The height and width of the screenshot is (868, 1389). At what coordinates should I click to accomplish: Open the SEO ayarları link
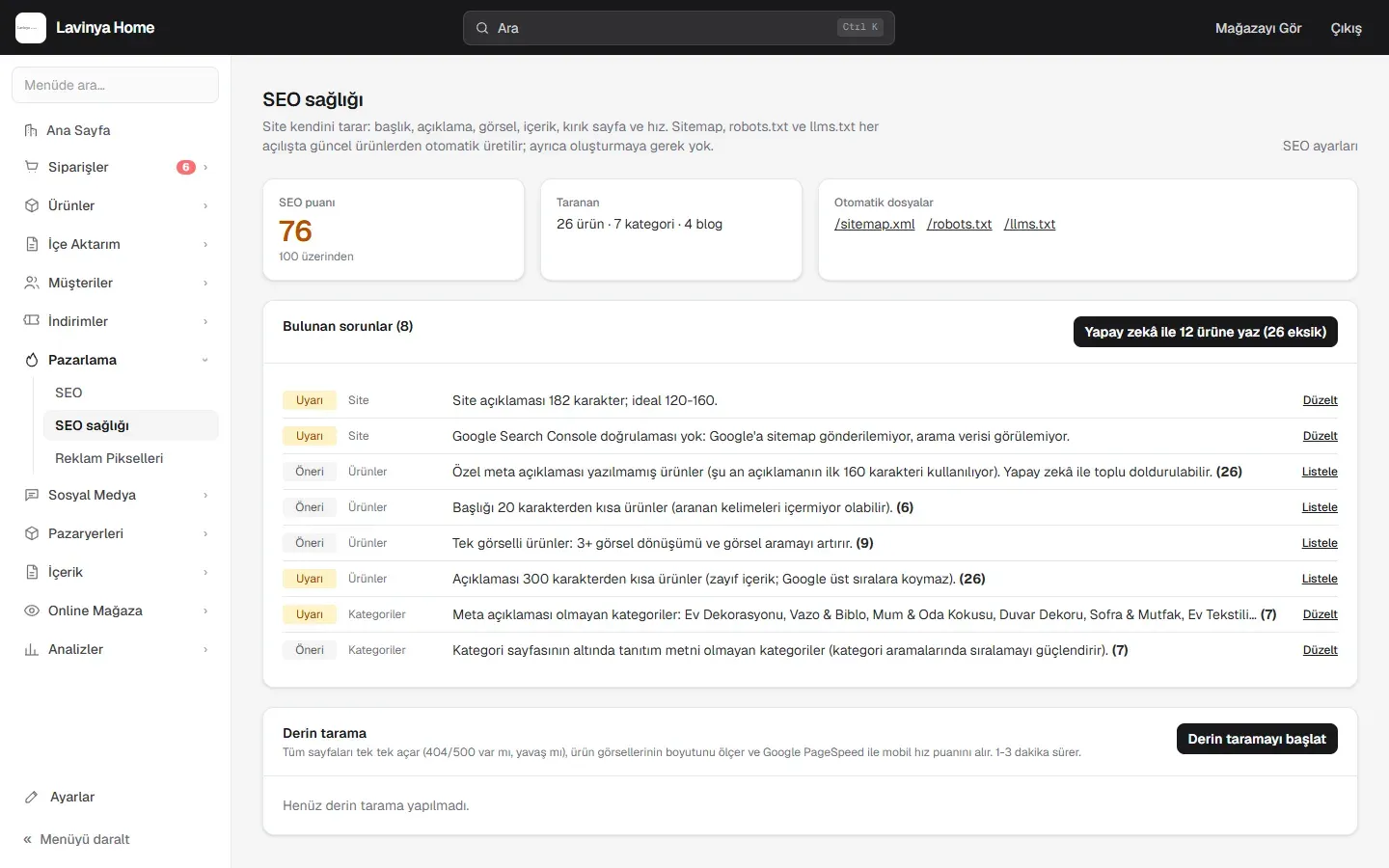coord(1320,146)
